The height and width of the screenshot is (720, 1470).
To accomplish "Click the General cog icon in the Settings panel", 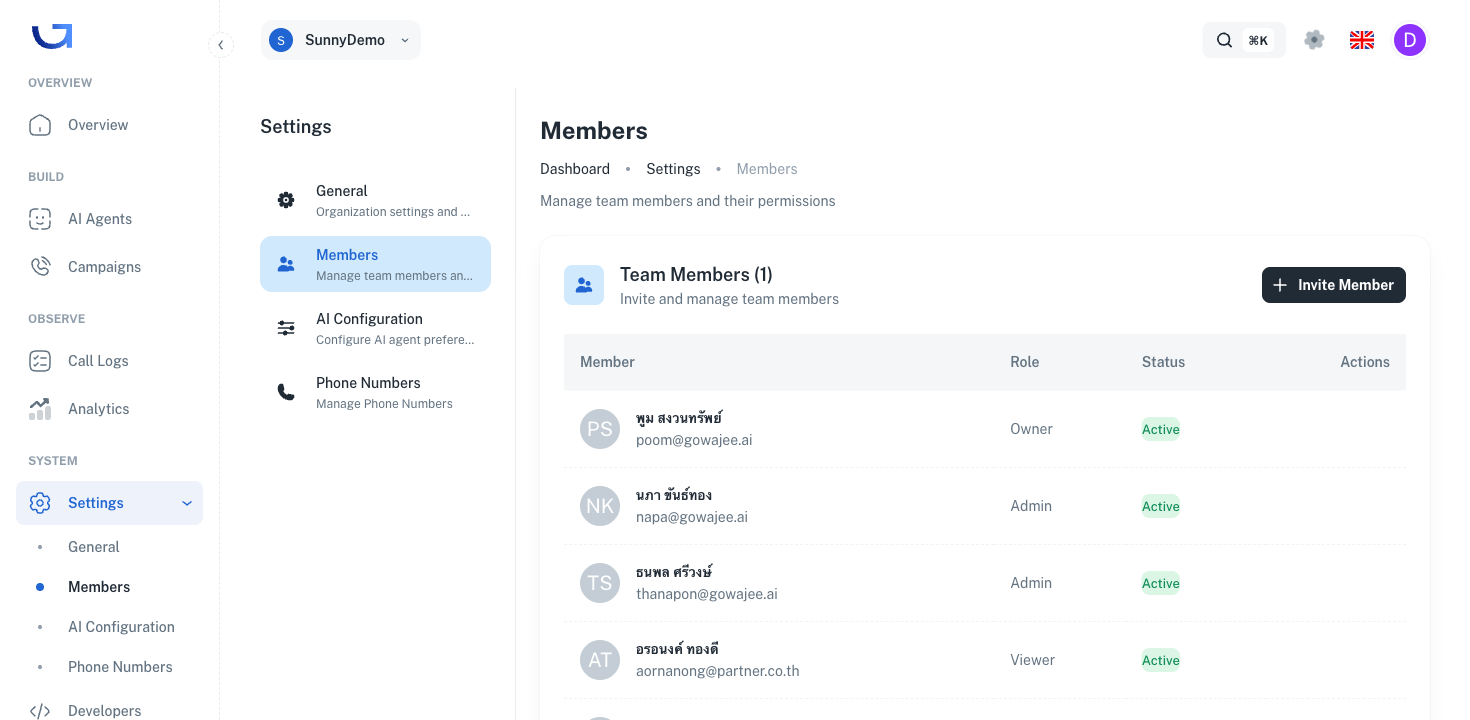I will pos(286,200).
